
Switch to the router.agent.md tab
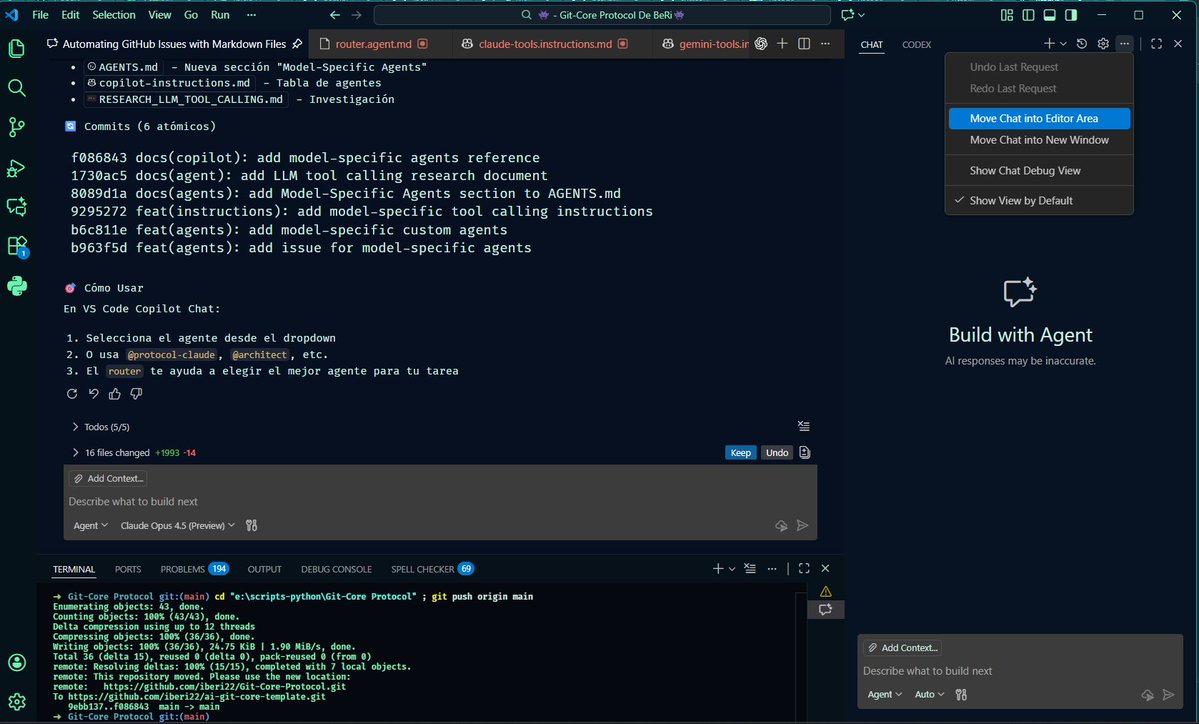pyautogui.click(x=373, y=44)
